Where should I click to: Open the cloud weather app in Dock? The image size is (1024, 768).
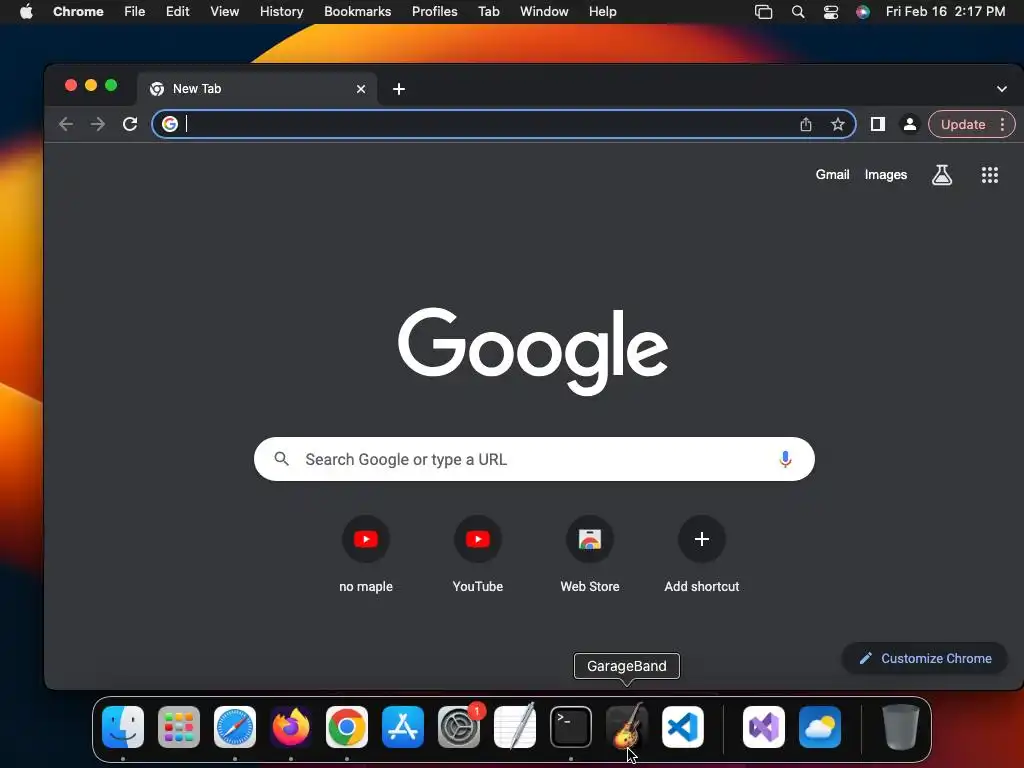(x=820, y=727)
